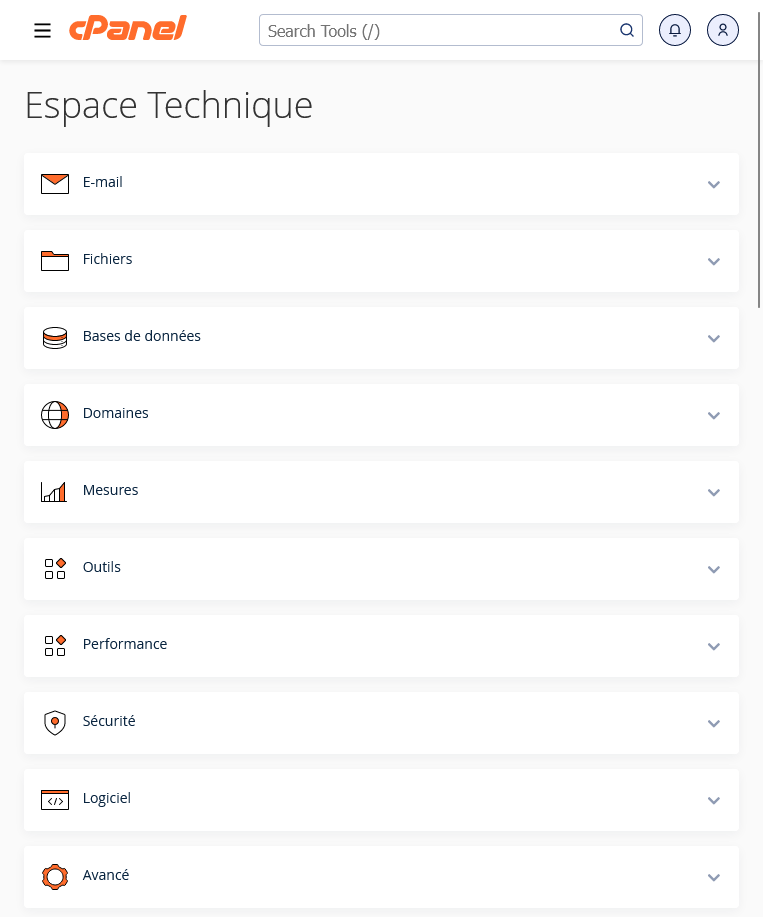Expand the Outils section chevron

(x=713, y=569)
